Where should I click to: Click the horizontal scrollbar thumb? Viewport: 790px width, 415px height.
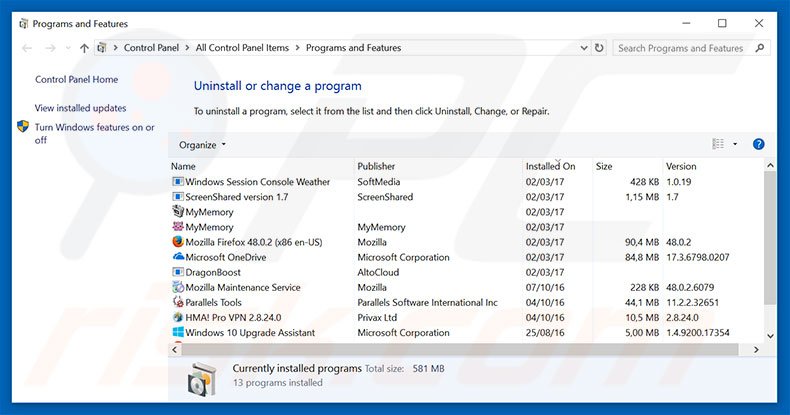(x=460, y=349)
